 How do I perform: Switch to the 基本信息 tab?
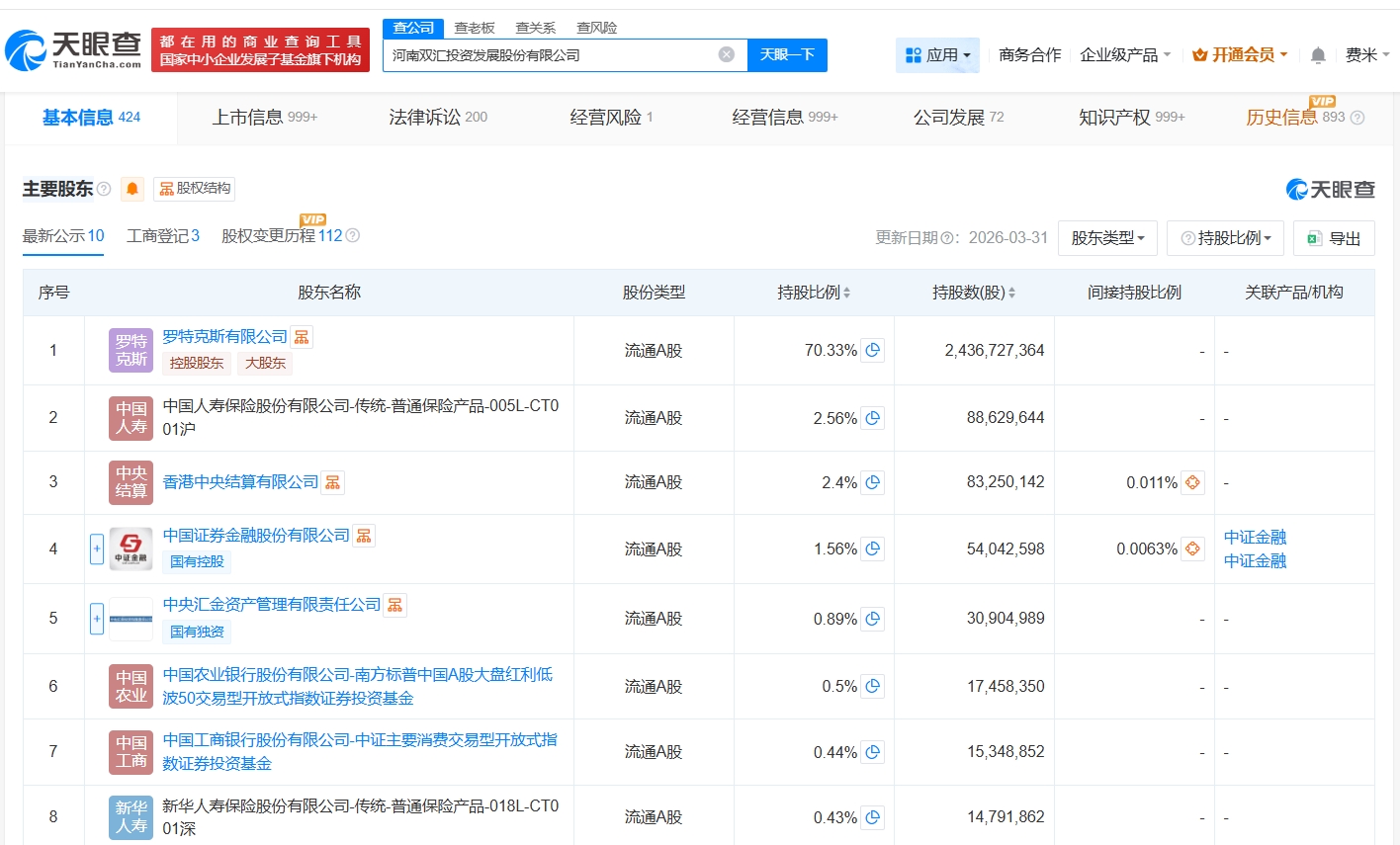click(x=91, y=118)
